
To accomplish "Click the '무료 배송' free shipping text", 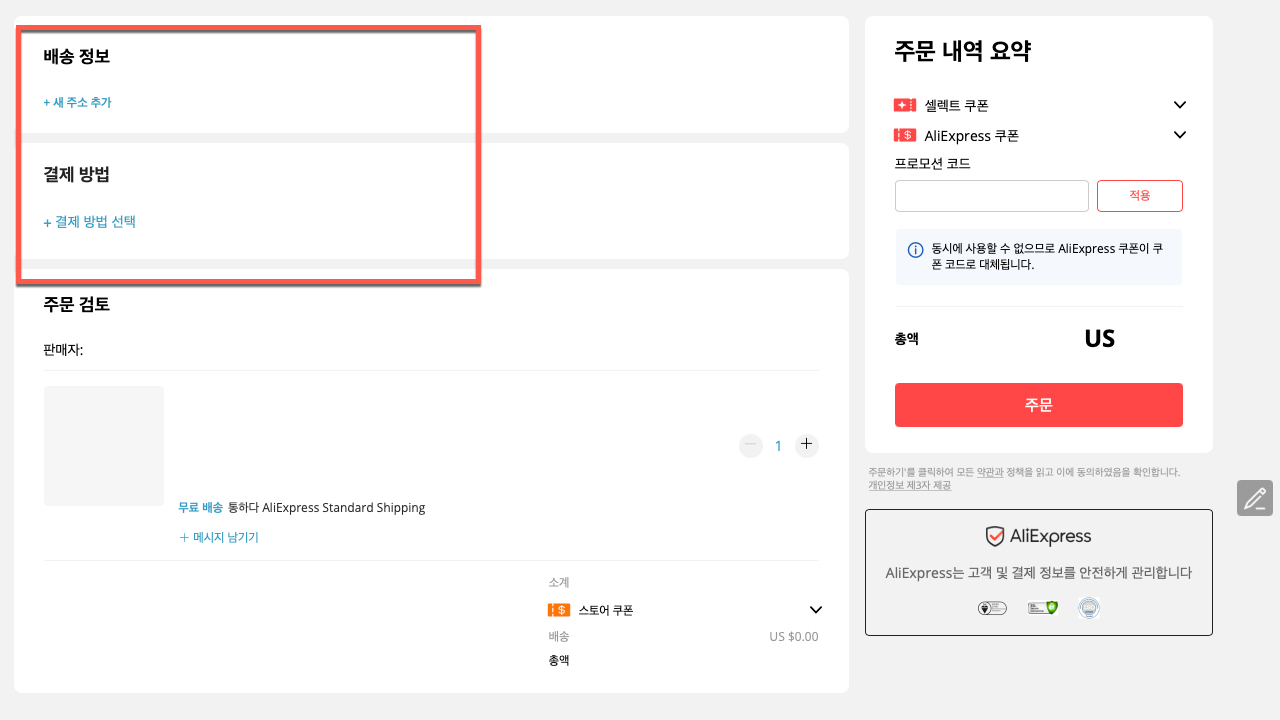I will pos(200,508).
